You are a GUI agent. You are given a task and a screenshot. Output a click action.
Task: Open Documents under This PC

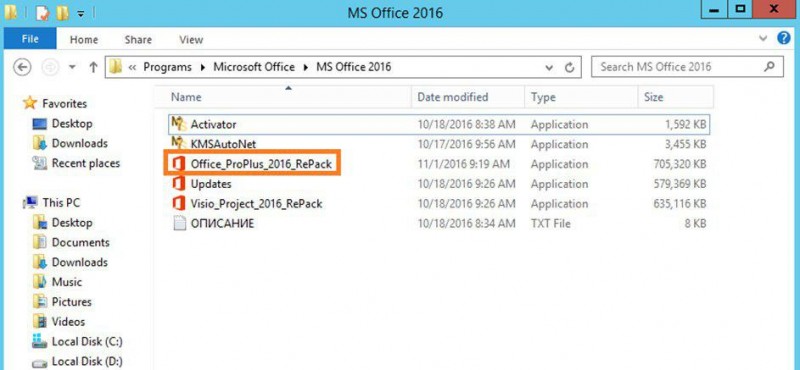coord(81,242)
